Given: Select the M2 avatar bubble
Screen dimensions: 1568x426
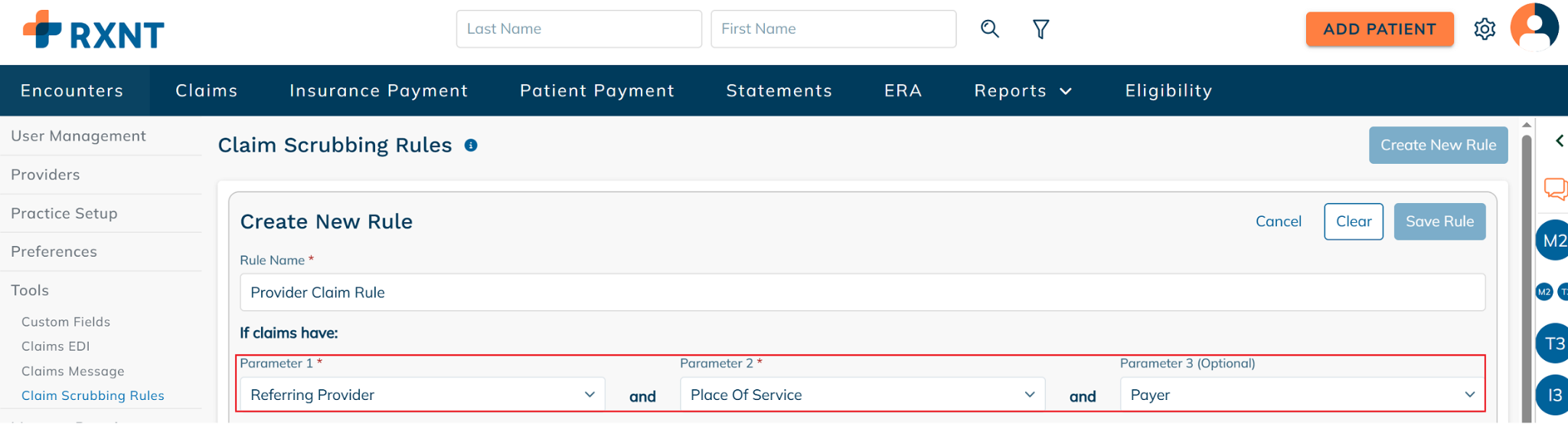Looking at the screenshot, I should [1553, 241].
